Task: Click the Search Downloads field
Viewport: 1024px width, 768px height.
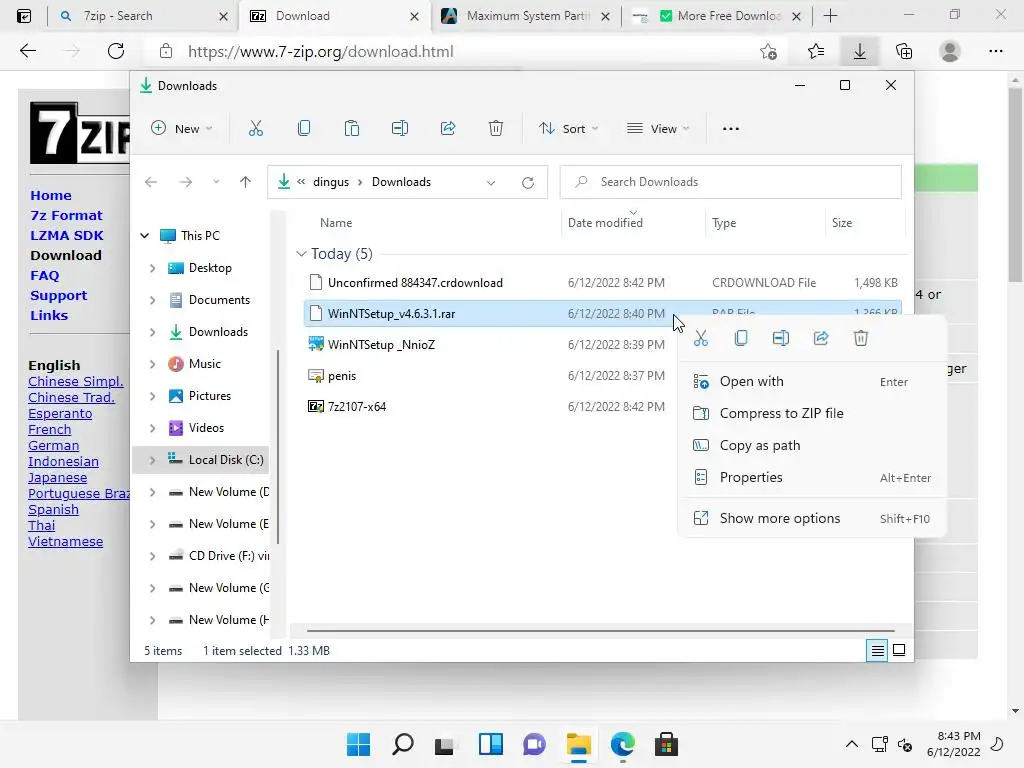Action: (x=731, y=182)
